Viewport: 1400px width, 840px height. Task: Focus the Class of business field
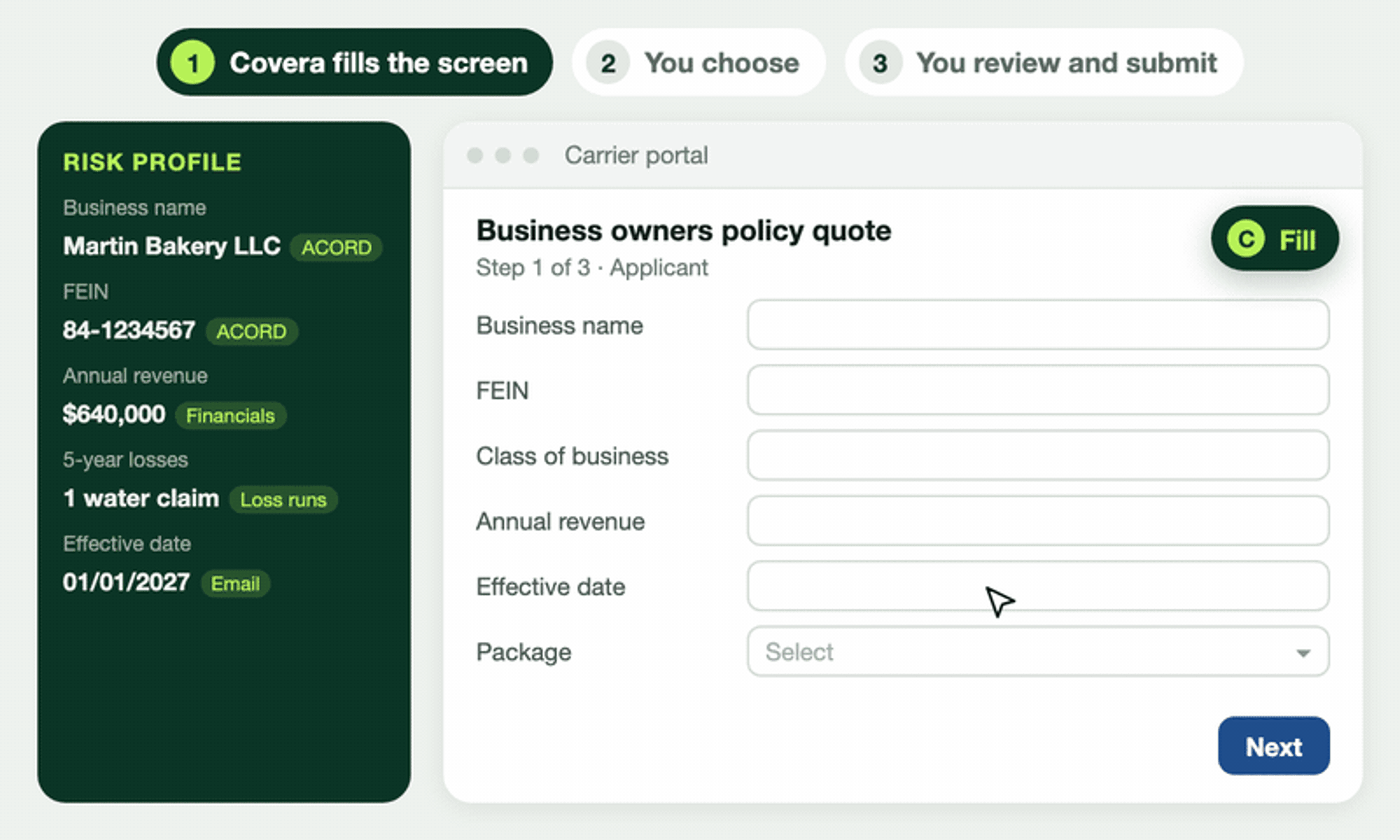click(x=1038, y=456)
